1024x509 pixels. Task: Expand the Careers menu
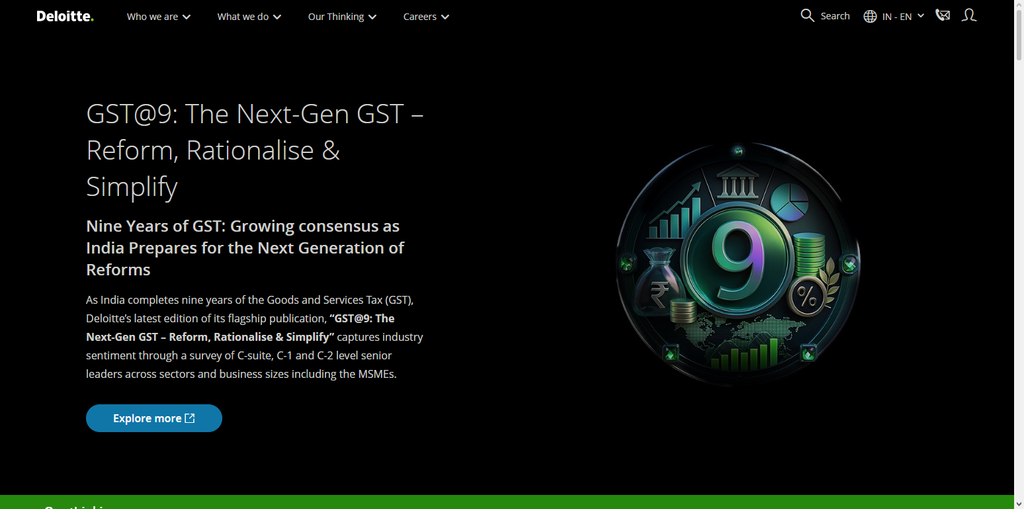click(426, 16)
